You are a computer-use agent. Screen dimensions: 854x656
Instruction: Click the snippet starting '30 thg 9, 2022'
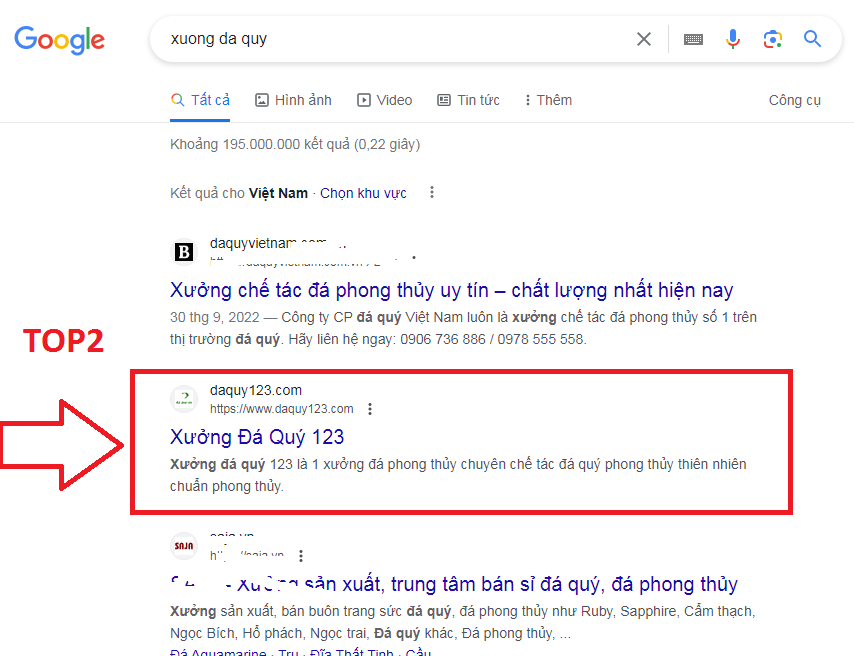click(463, 328)
